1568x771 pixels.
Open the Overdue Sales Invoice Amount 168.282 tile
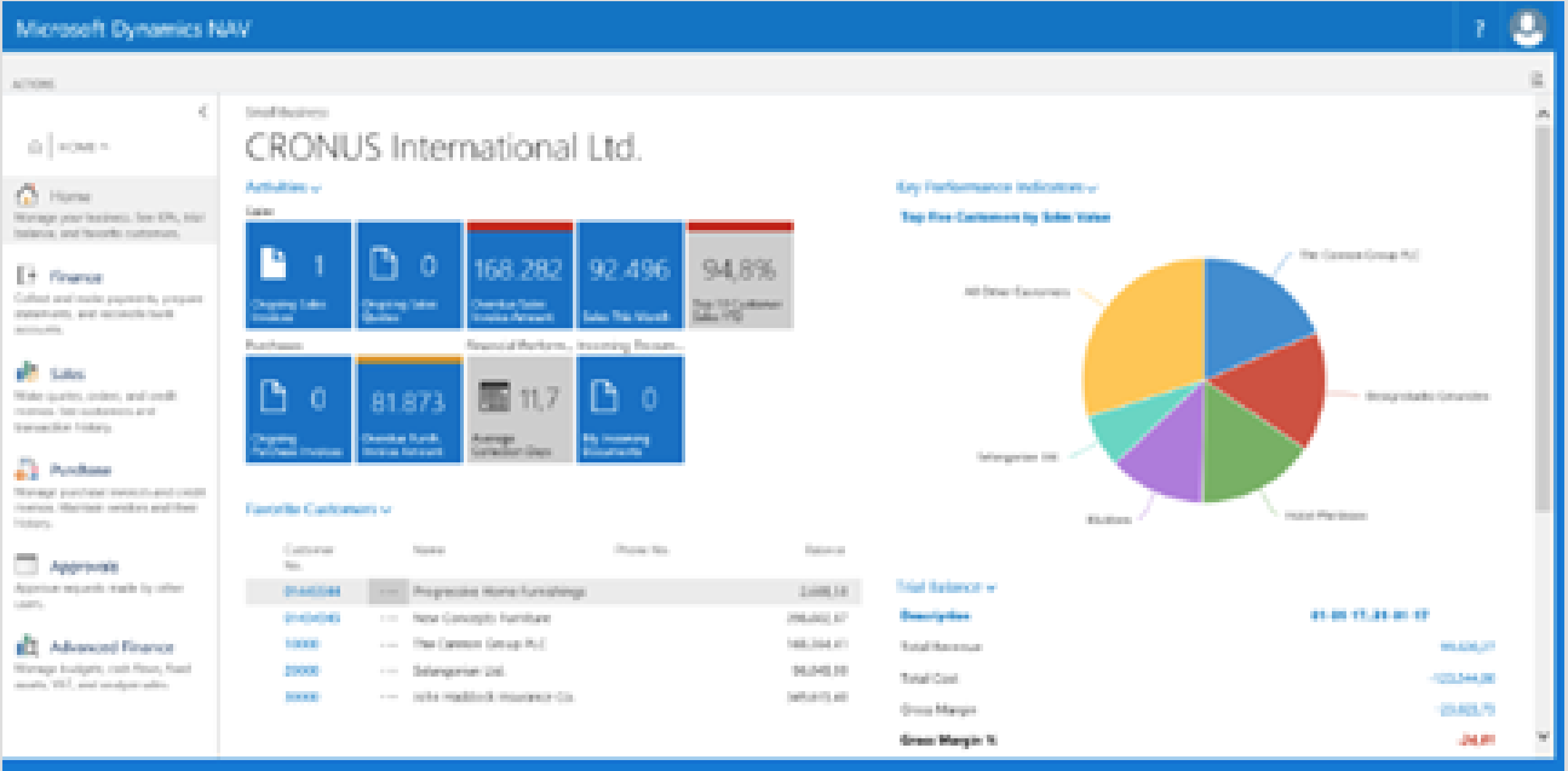pyautogui.click(x=519, y=275)
